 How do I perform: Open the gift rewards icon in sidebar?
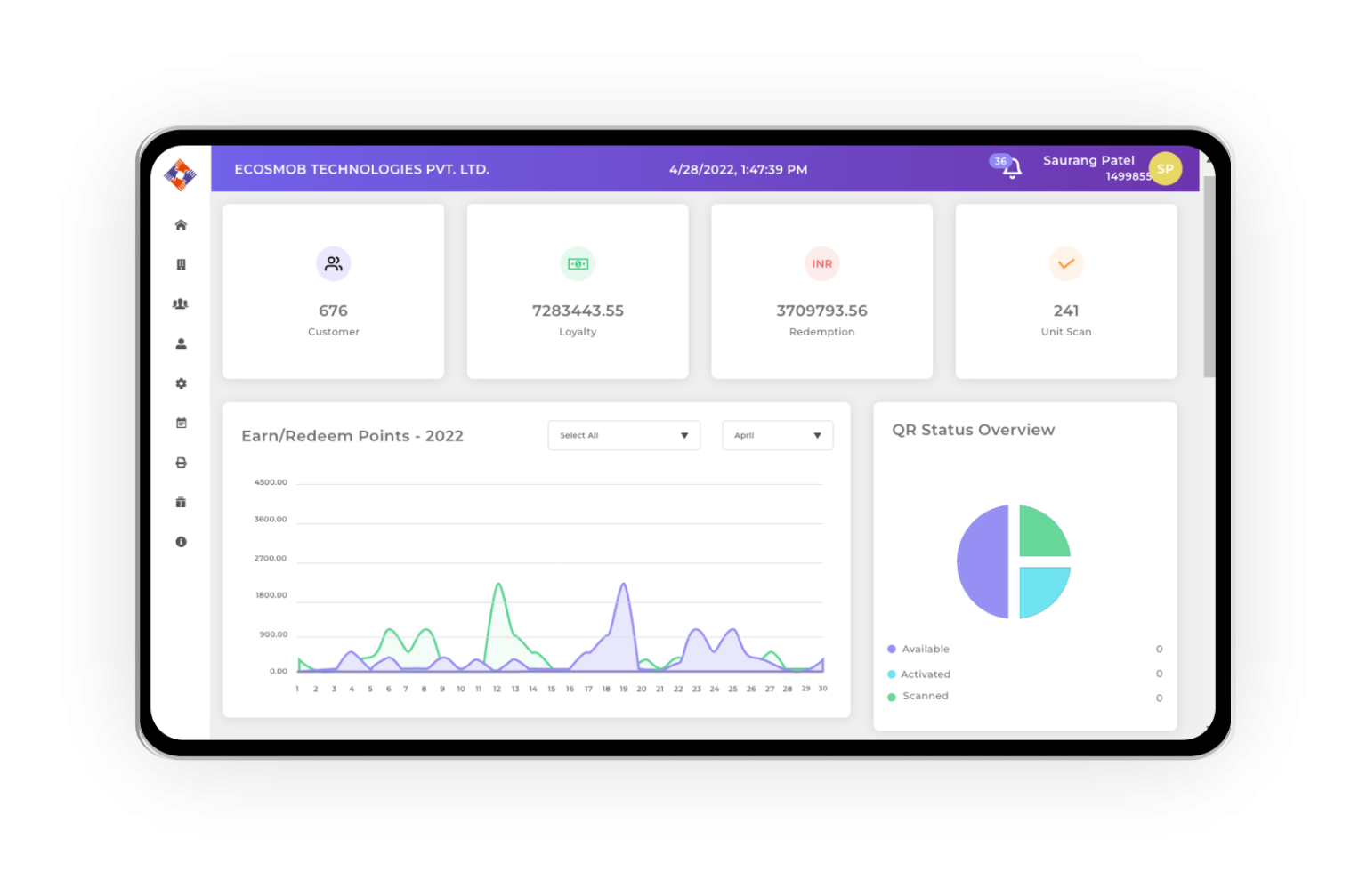[x=181, y=502]
